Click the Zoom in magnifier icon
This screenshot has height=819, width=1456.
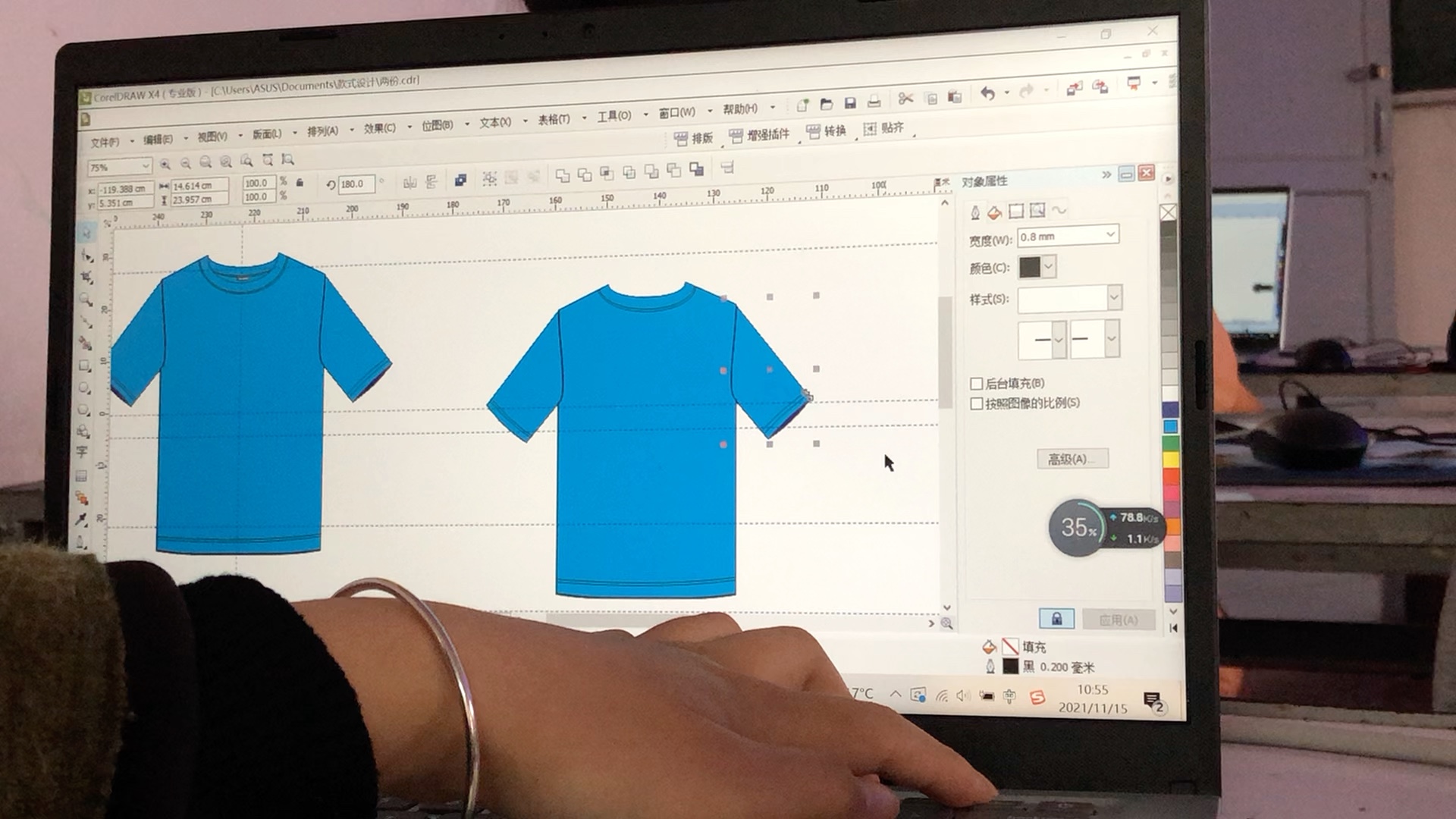[x=165, y=164]
